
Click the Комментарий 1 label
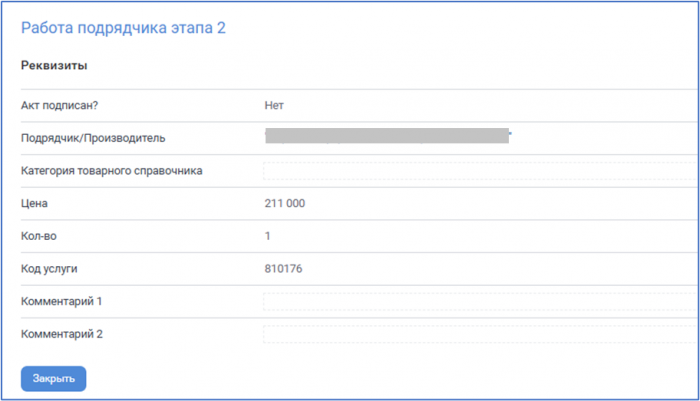[62, 302]
